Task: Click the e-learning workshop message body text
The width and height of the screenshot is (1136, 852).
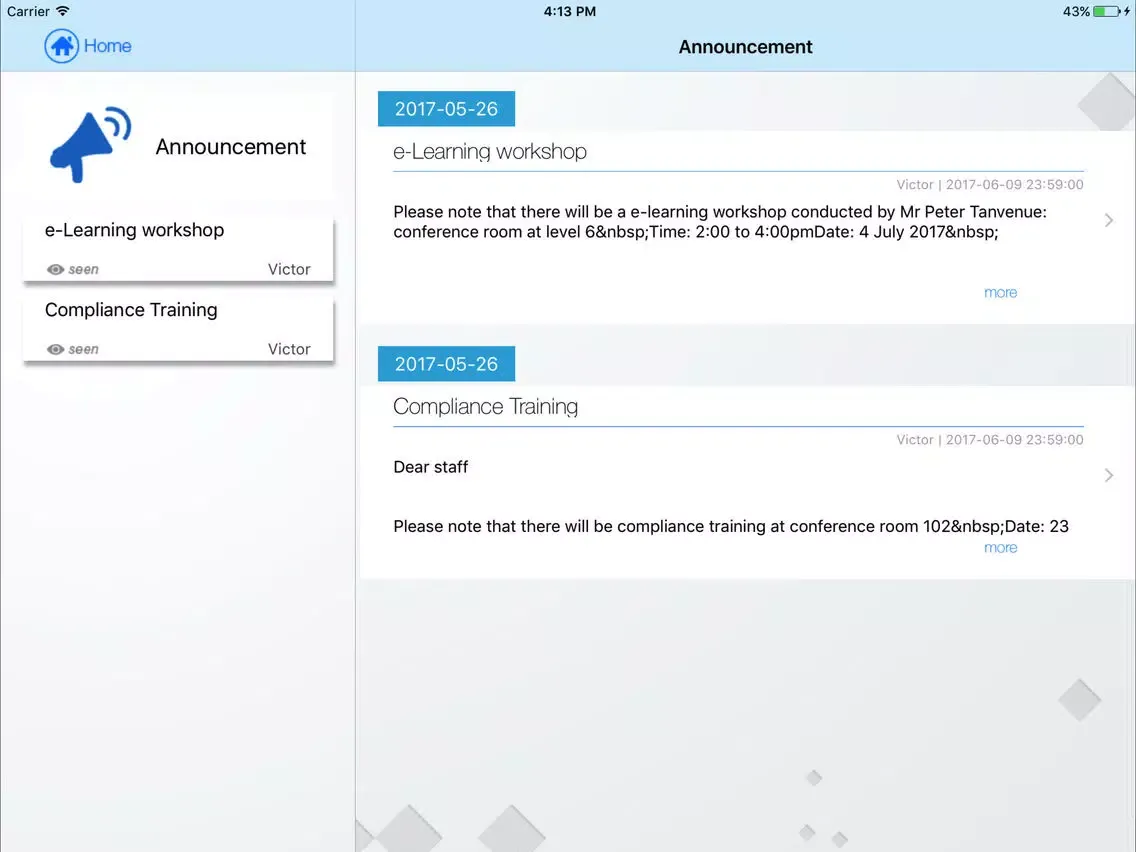Action: coord(720,222)
